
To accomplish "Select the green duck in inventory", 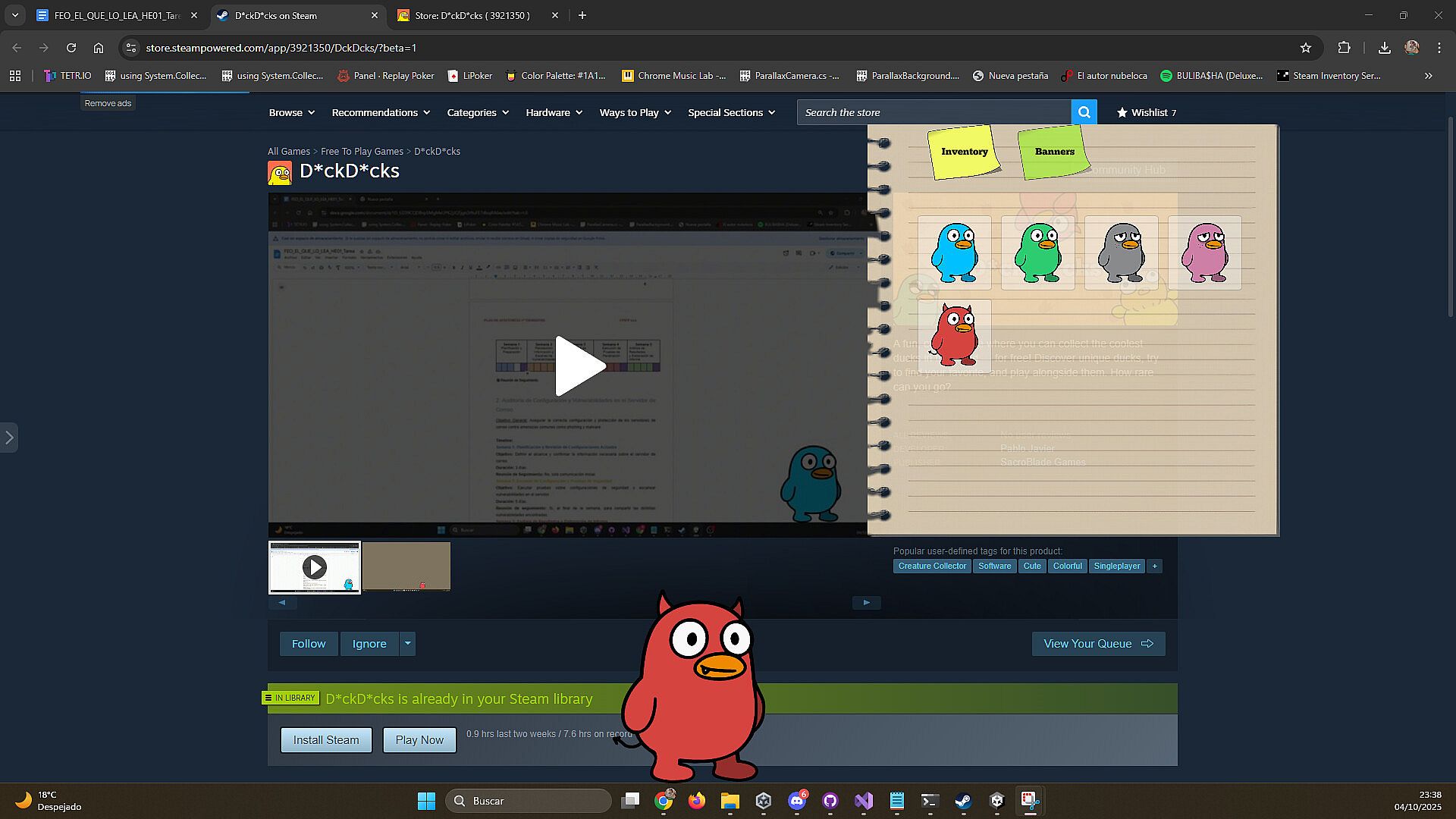I will (1037, 253).
